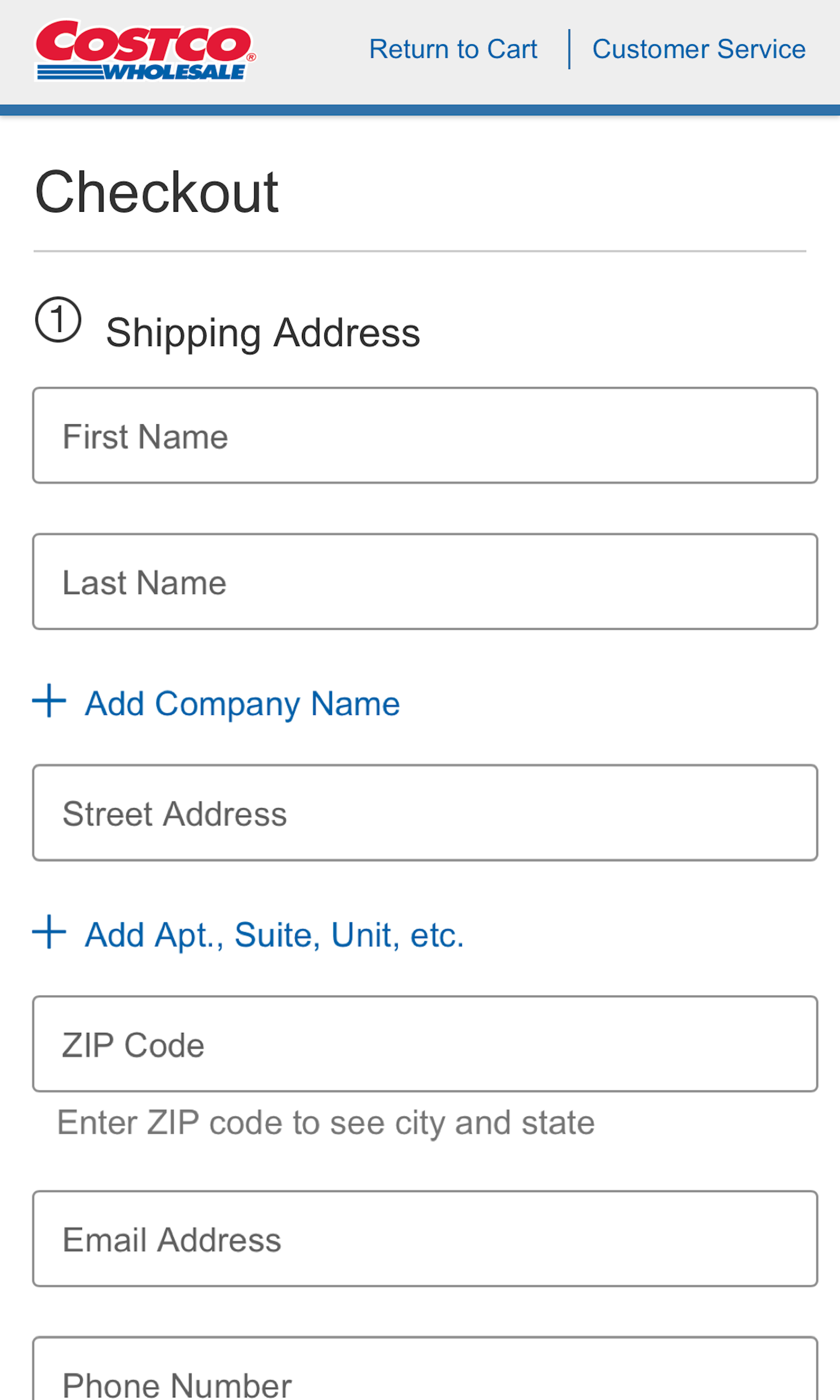Open Return to Cart
840x1400 pixels.
pos(453,49)
